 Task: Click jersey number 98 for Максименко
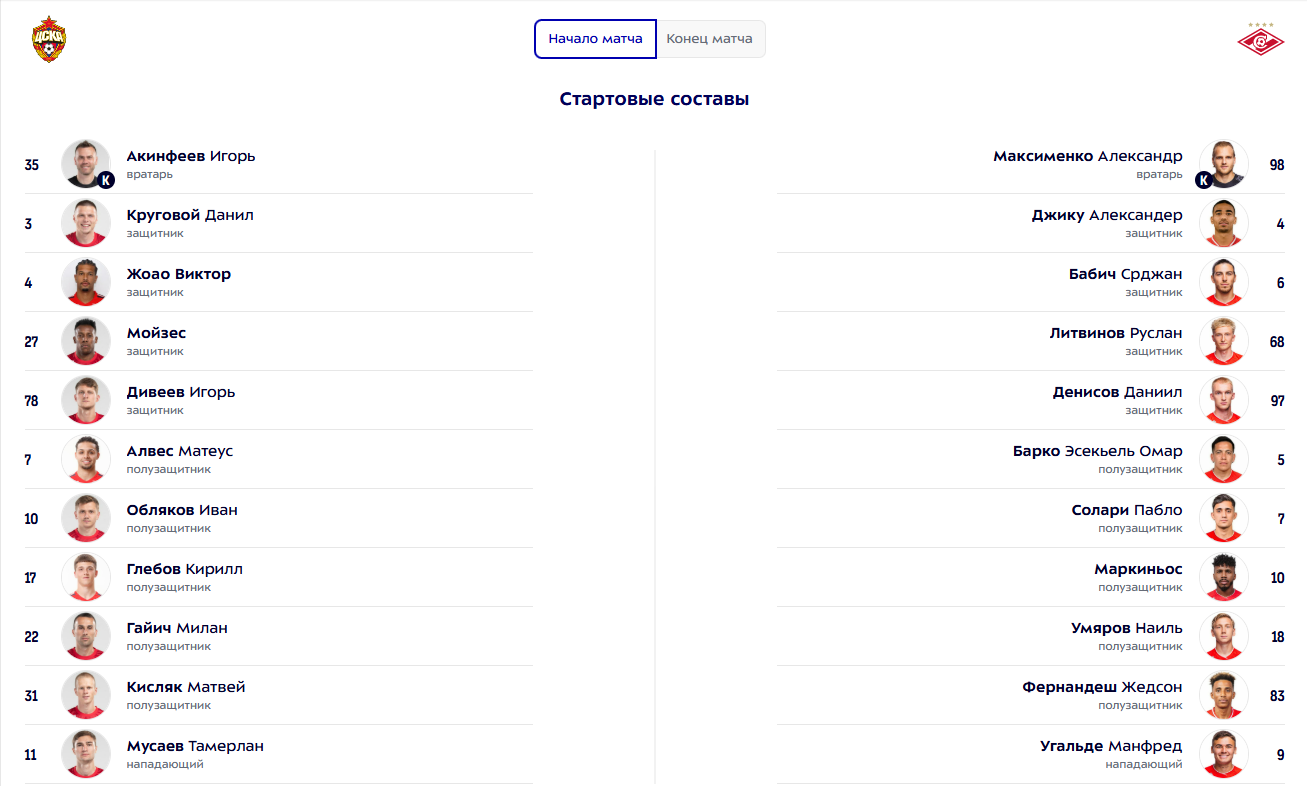[1276, 165]
